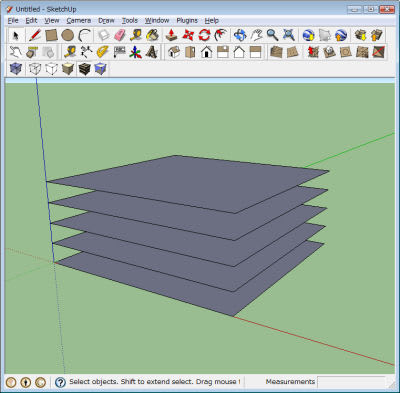This screenshot has width=400, height=393.
Task: Choose the 3D Text tool
Action: tap(152, 52)
